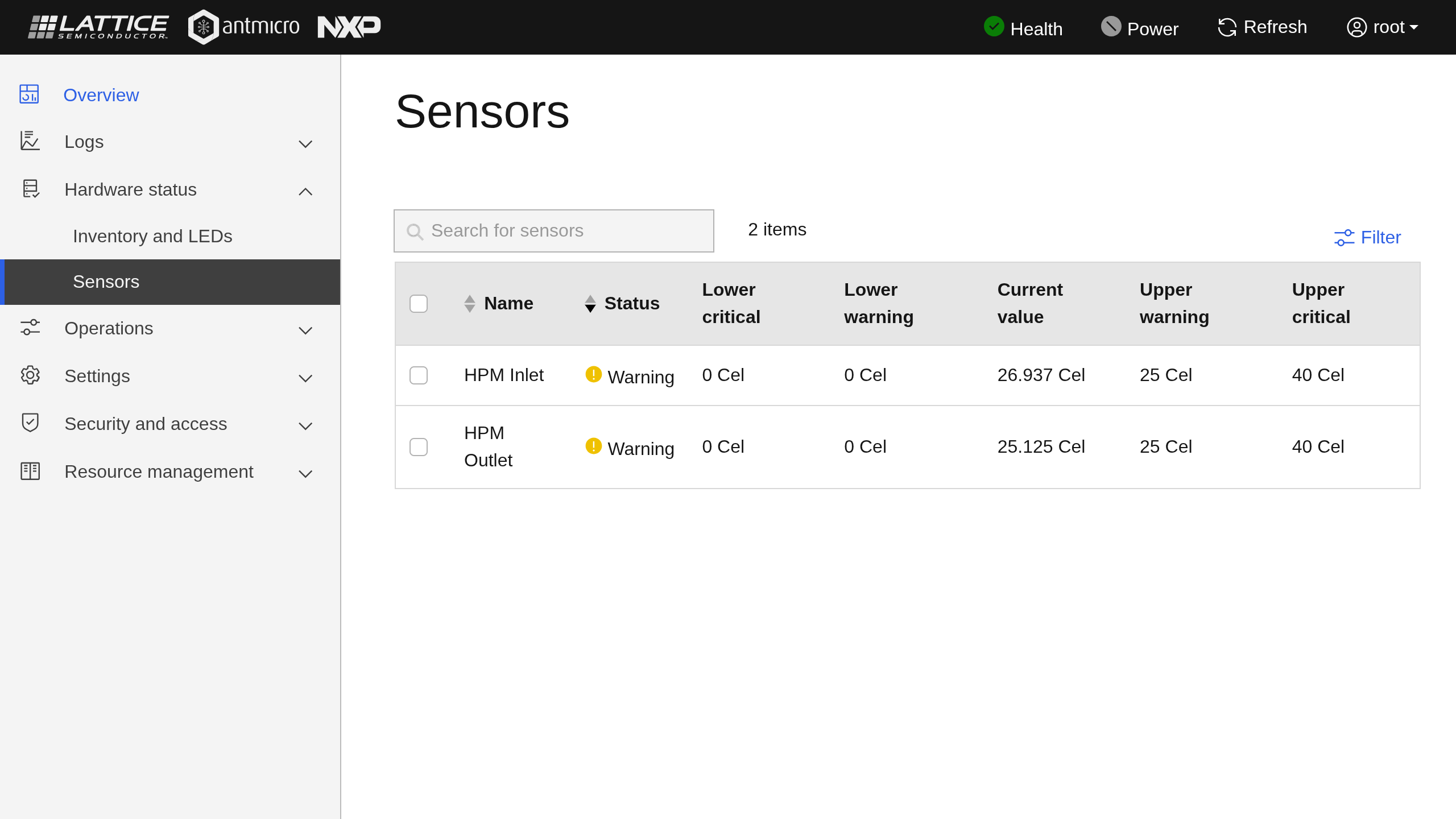The image size is (1456, 819).
Task: Click the green Health status icon
Action: (x=994, y=27)
